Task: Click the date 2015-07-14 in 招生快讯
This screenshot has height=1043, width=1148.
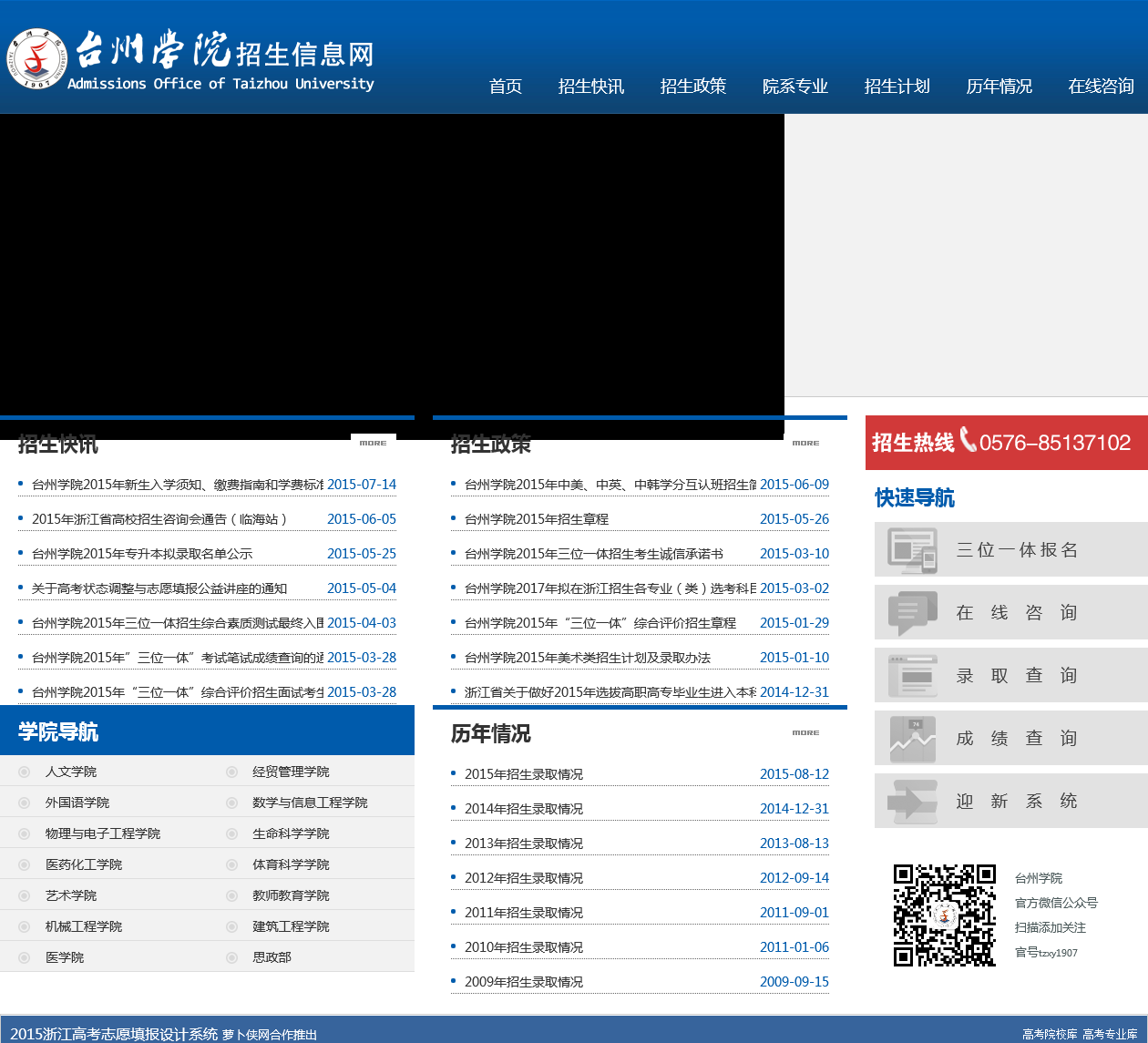Action: pos(362,485)
